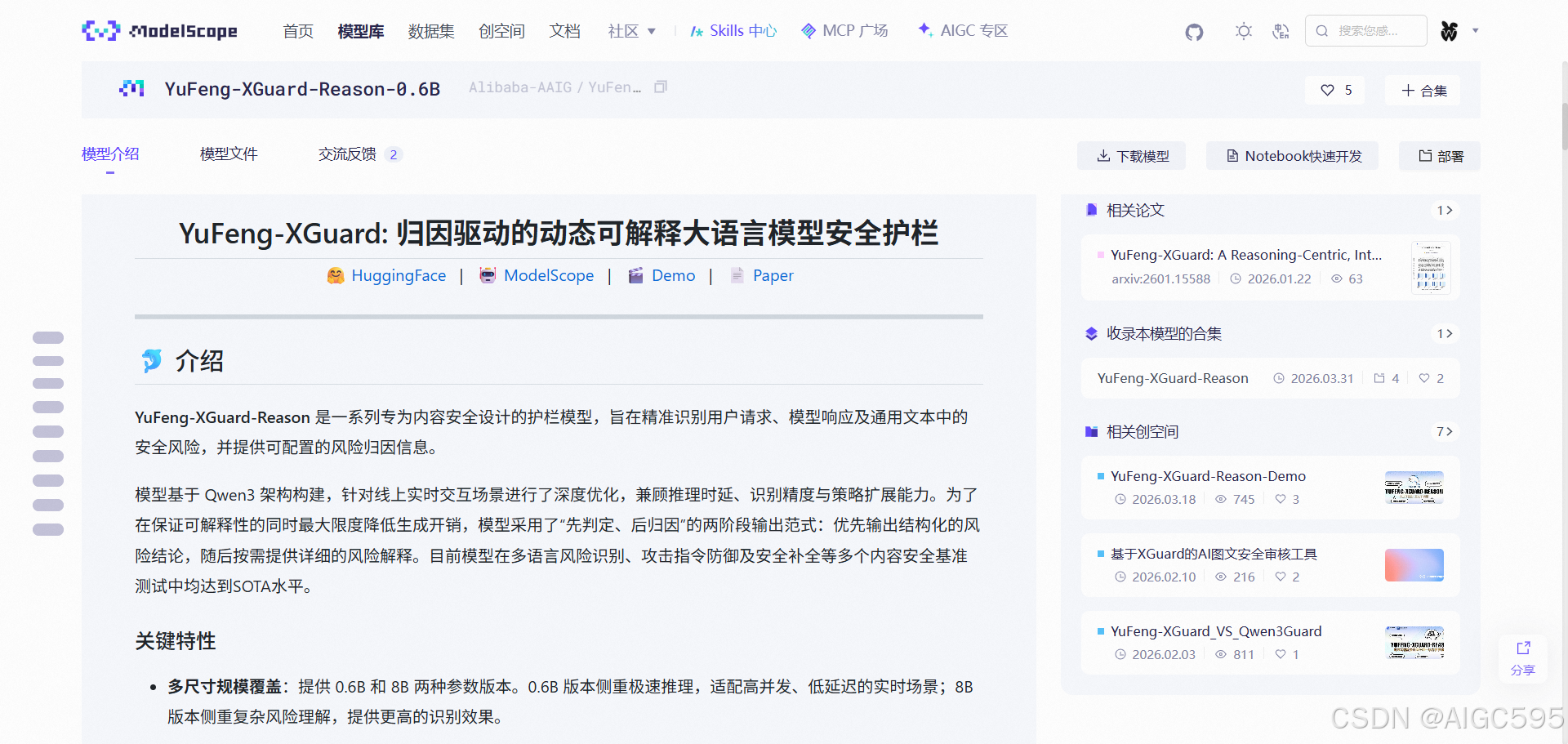Open the YuFeng-XGuard_VS_Qwen3Guard space thumbnail
The height and width of the screenshot is (744, 1568).
click(x=1414, y=643)
